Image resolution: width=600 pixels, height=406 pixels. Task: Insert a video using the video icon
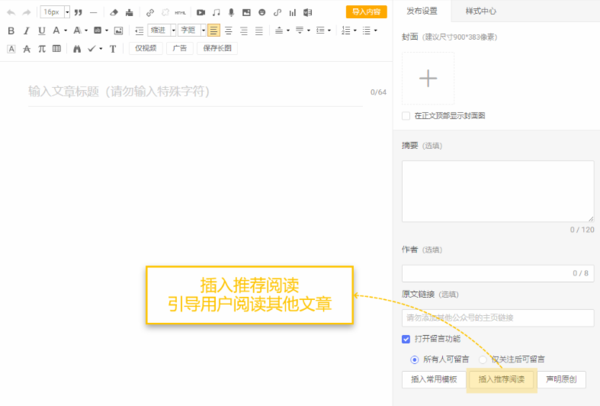201,12
